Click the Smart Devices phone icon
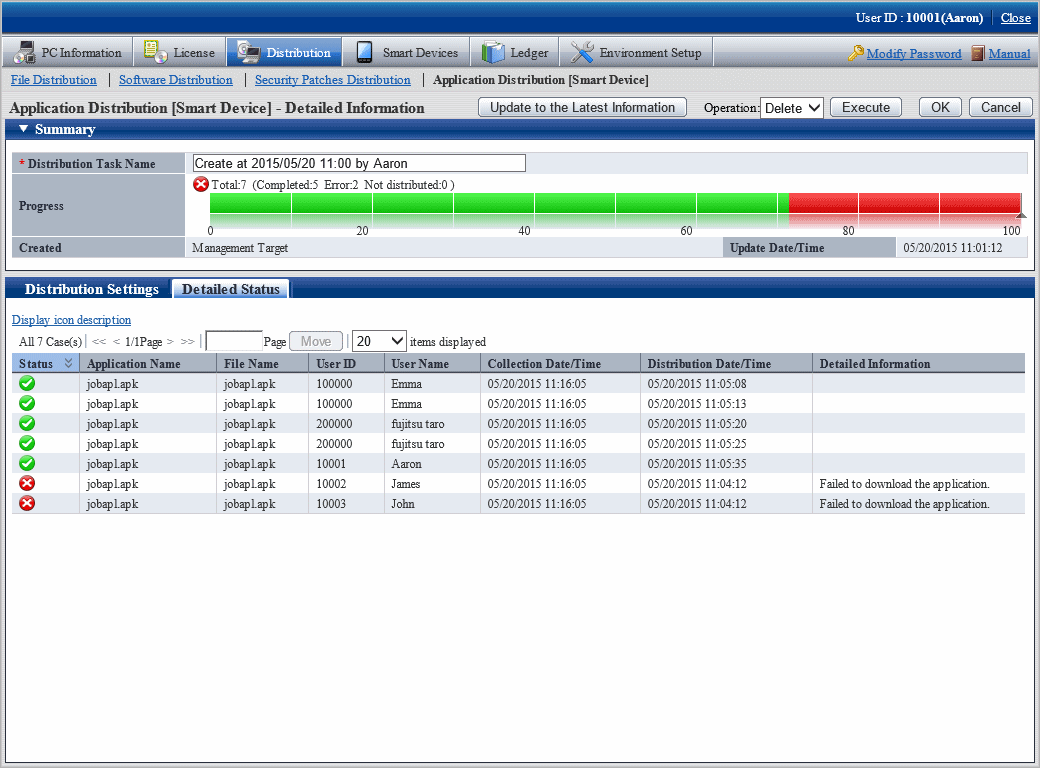 (x=365, y=52)
